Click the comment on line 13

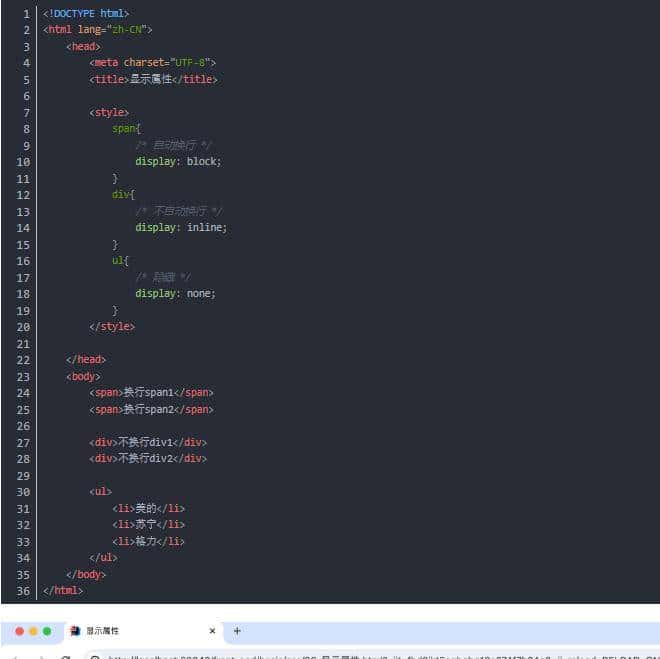(x=179, y=211)
